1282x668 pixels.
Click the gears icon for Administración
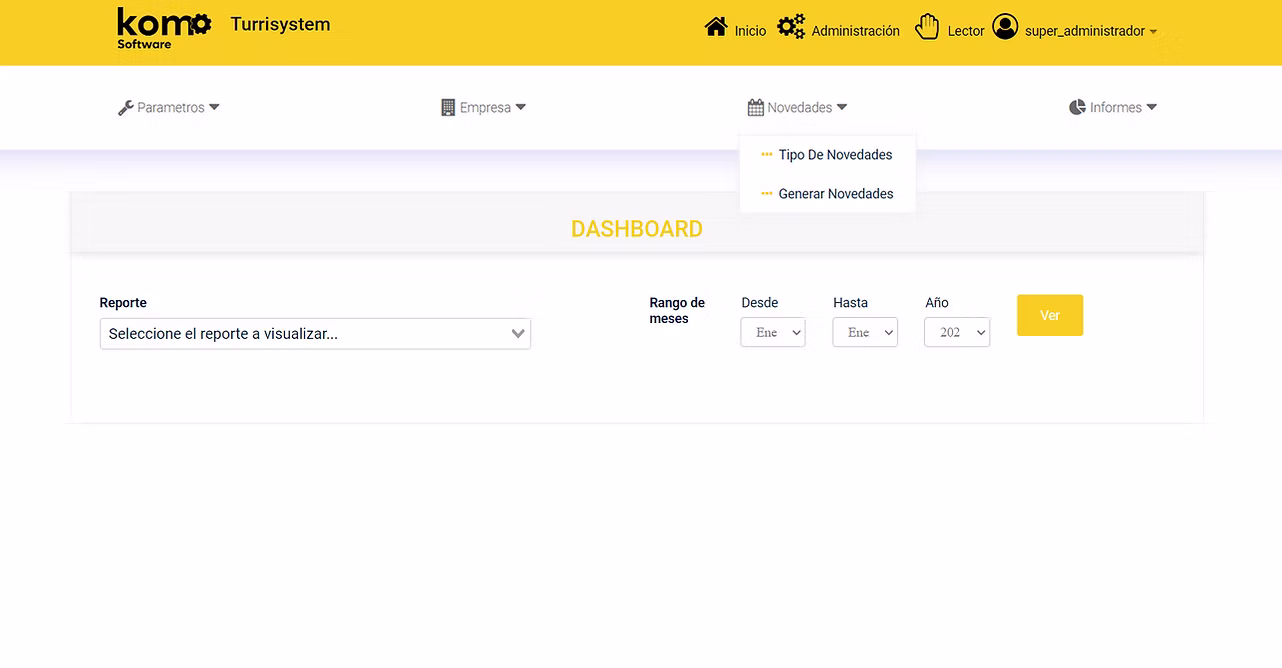pyautogui.click(x=791, y=27)
